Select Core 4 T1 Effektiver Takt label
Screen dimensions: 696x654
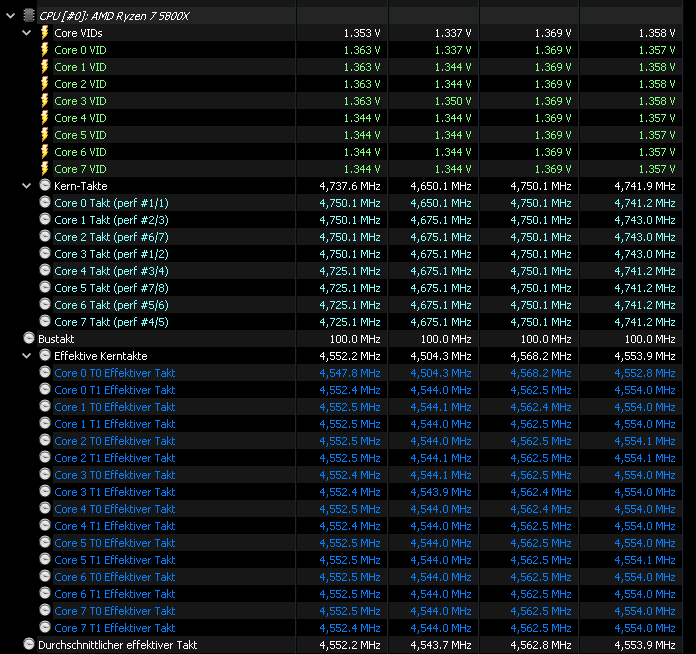pos(115,526)
